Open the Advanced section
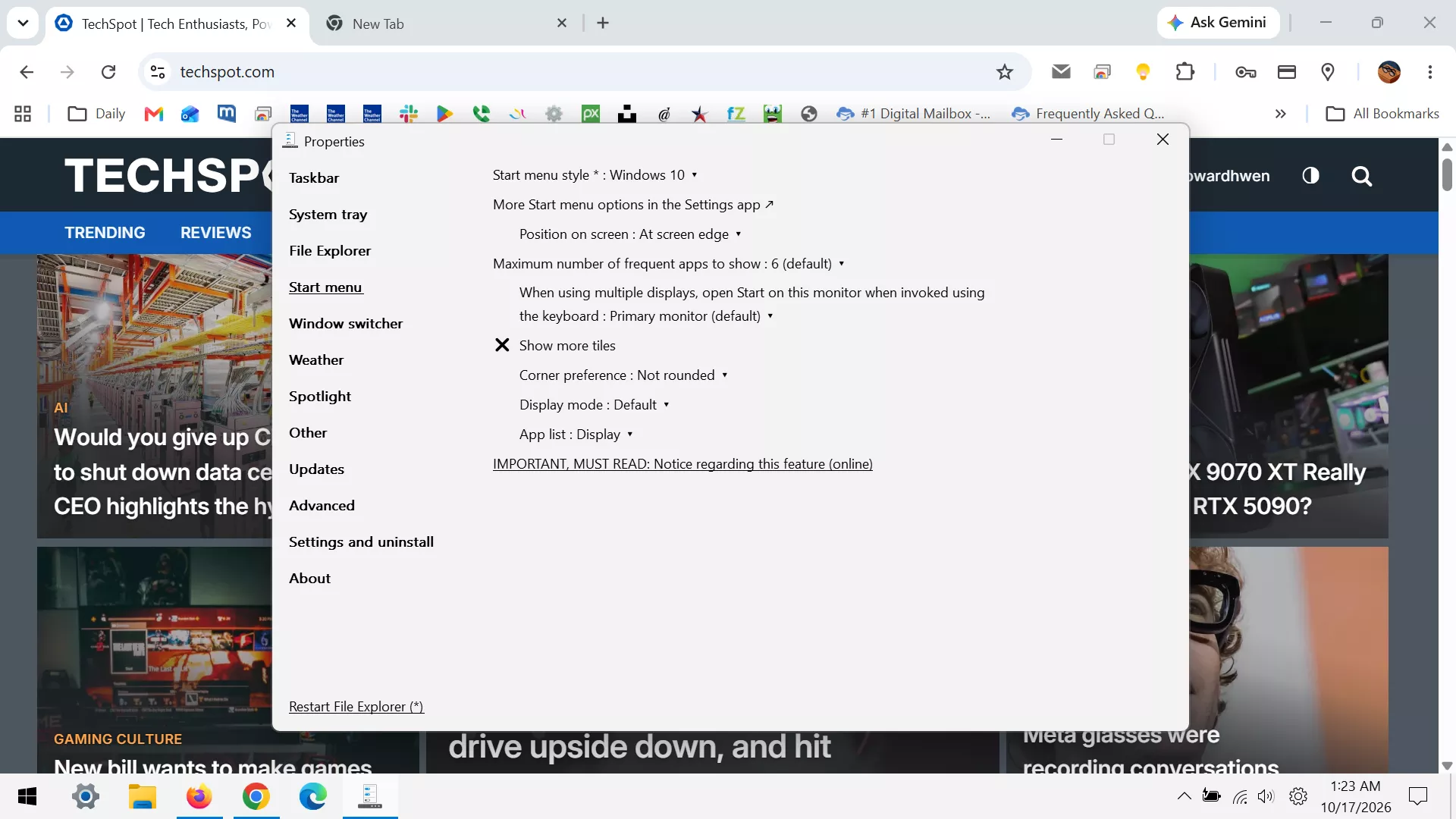Screen dimensions: 1456x819 [x=322, y=506]
